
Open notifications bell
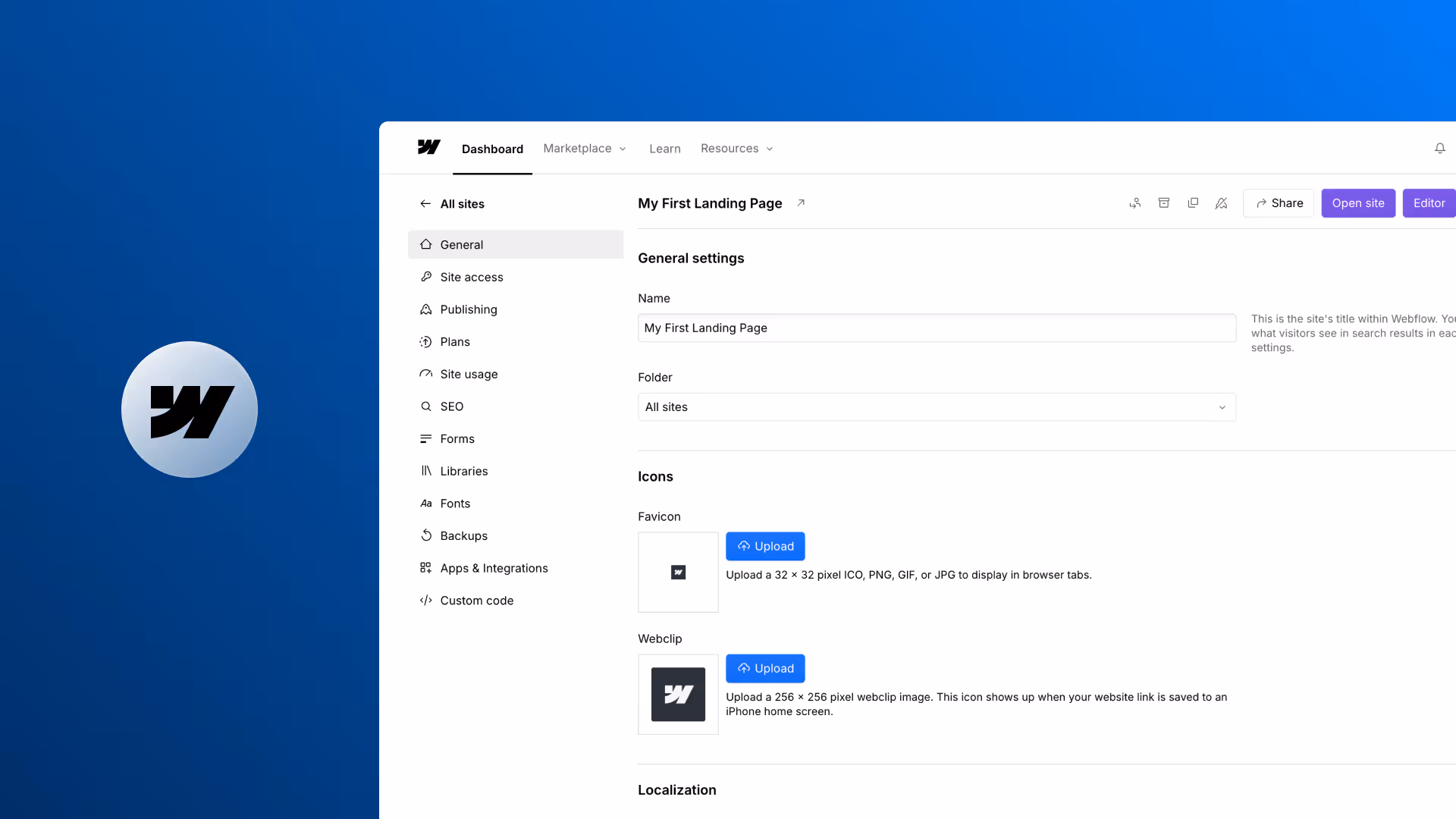point(1439,149)
